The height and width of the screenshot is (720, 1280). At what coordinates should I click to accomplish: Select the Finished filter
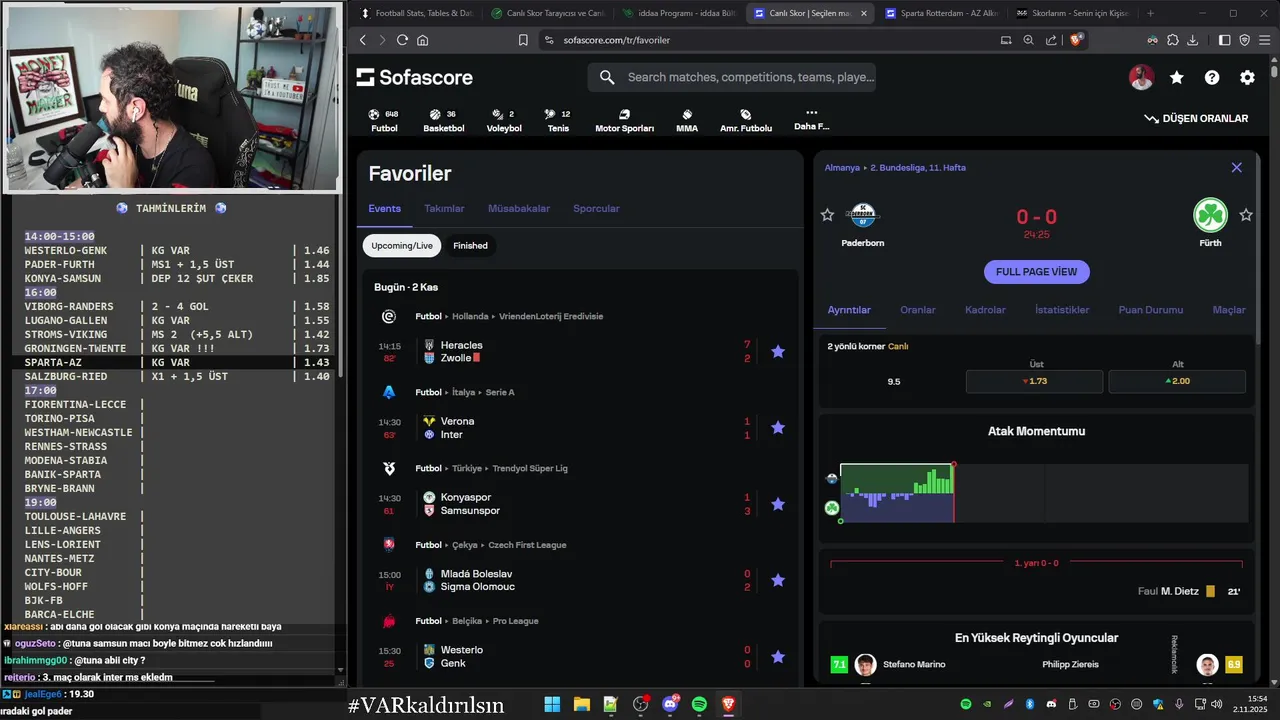pos(470,245)
